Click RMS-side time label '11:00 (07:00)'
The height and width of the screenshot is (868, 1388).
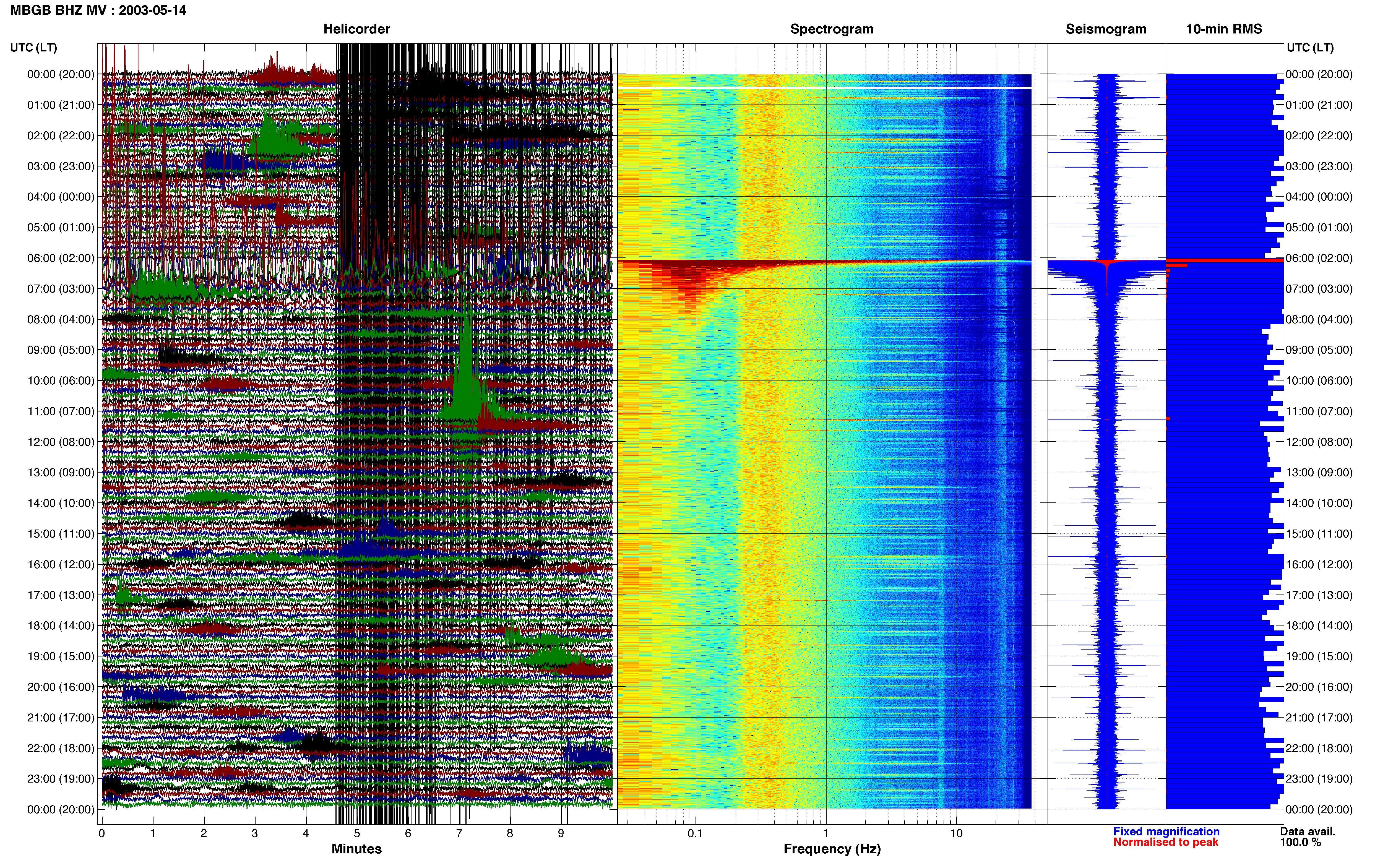1319,412
